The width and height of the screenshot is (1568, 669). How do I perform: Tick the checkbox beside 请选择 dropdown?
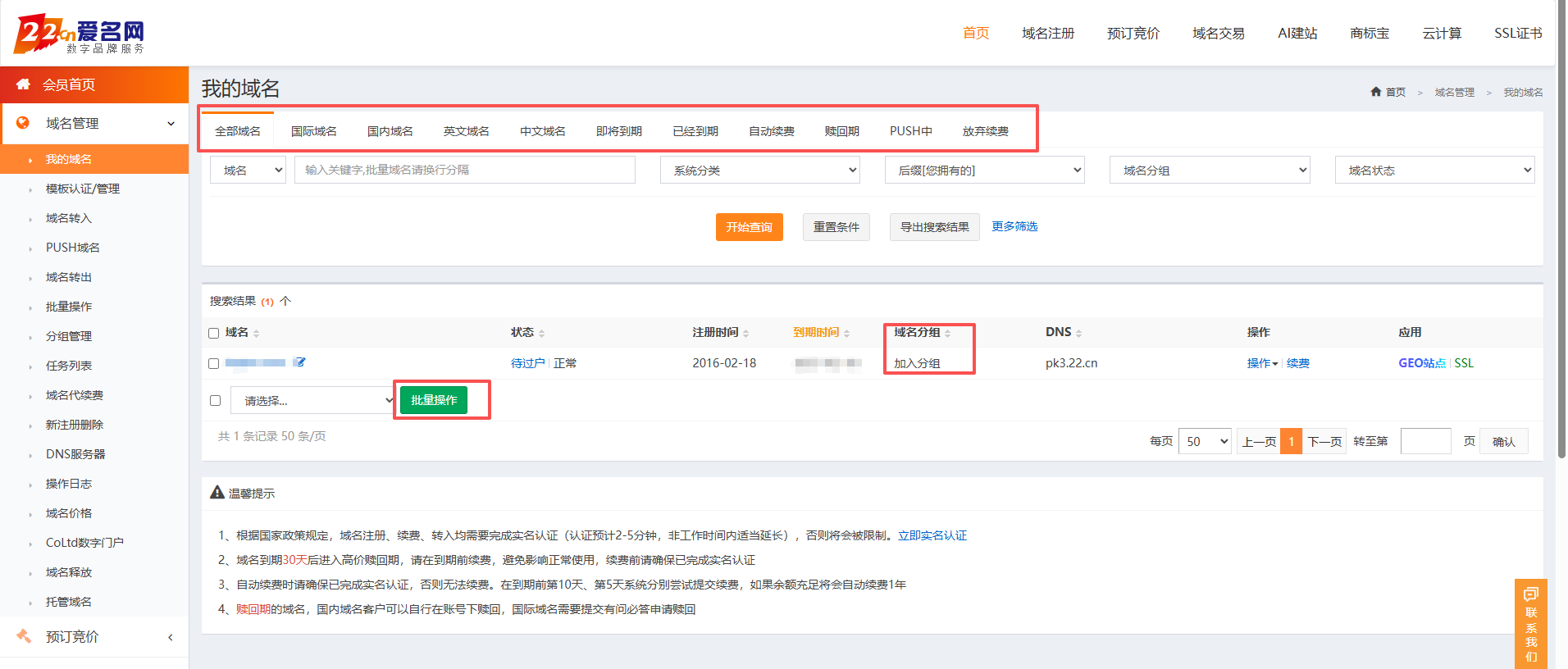click(216, 401)
